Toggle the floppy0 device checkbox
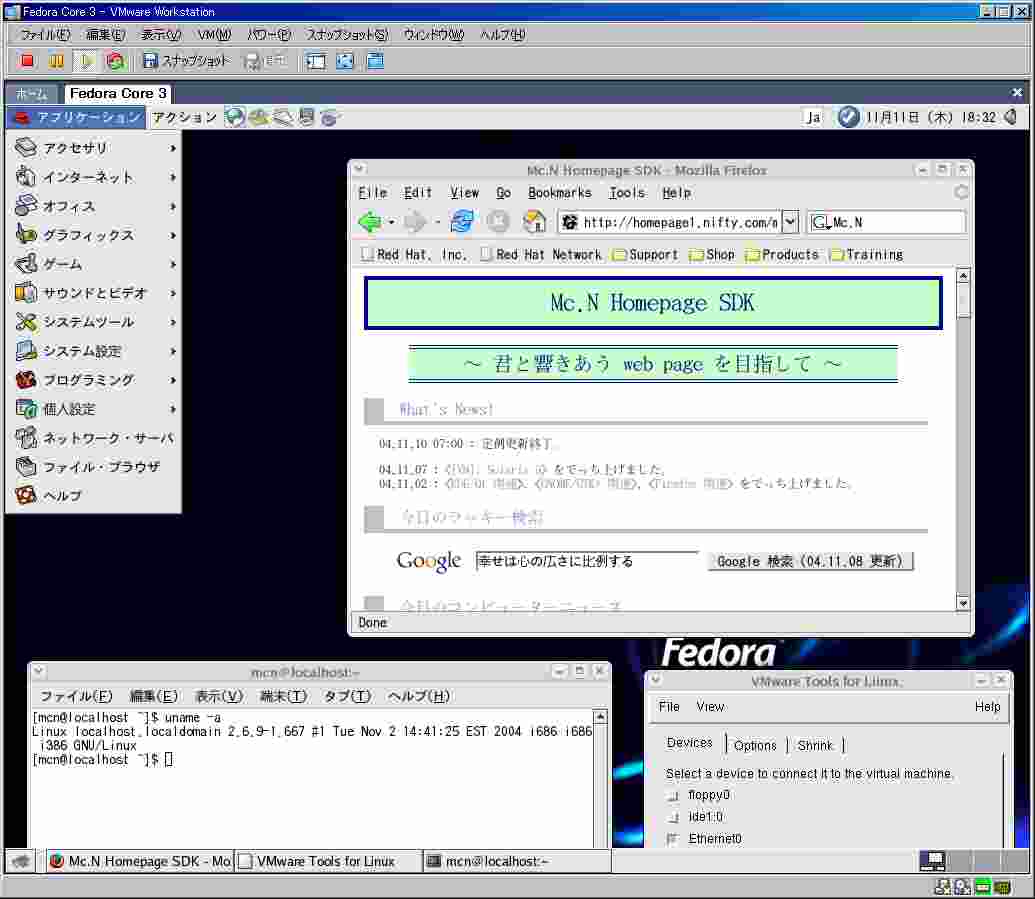1035x899 pixels. [673, 796]
